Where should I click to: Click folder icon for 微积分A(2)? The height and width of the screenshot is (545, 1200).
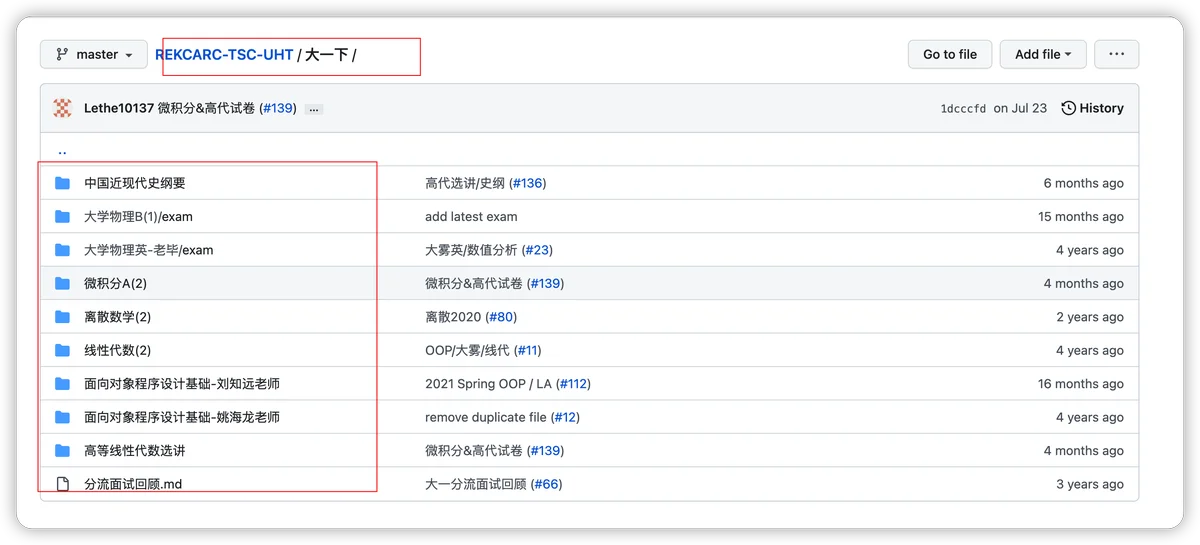pos(63,283)
